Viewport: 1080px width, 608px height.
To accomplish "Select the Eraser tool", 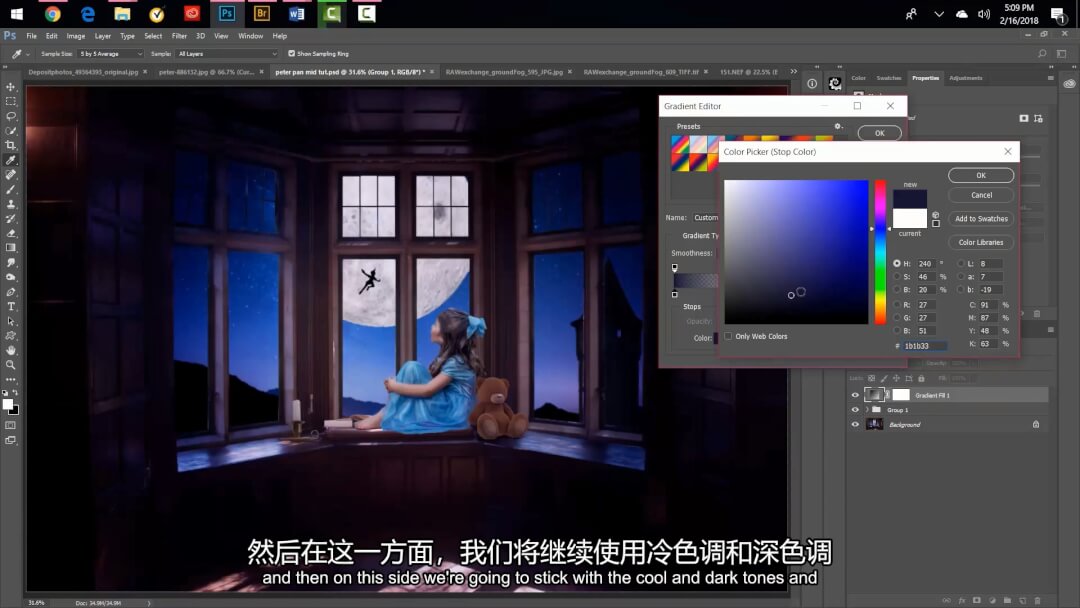I will click(10, 233).
